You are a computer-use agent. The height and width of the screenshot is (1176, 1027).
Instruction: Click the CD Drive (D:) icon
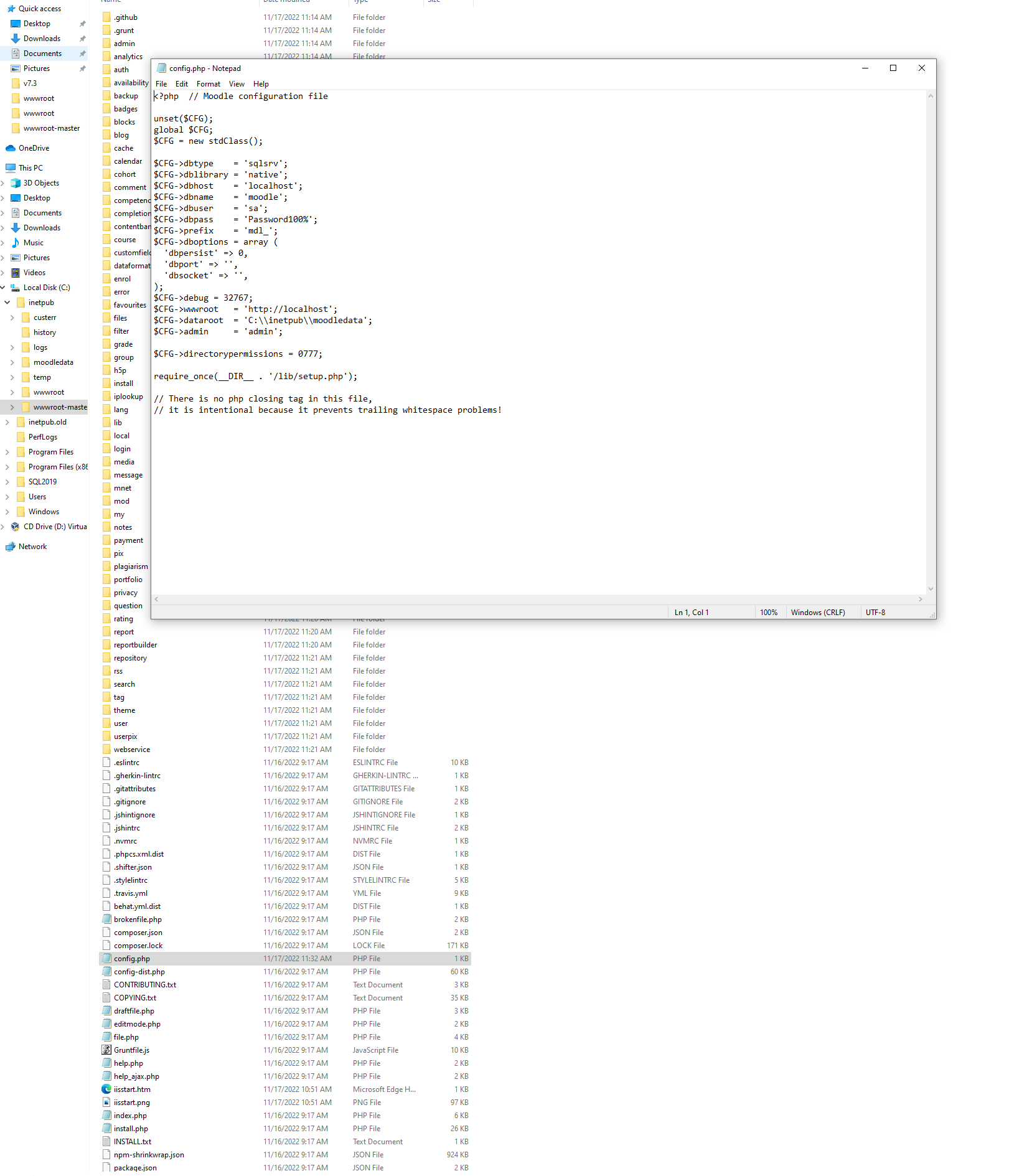pos(16,527)
